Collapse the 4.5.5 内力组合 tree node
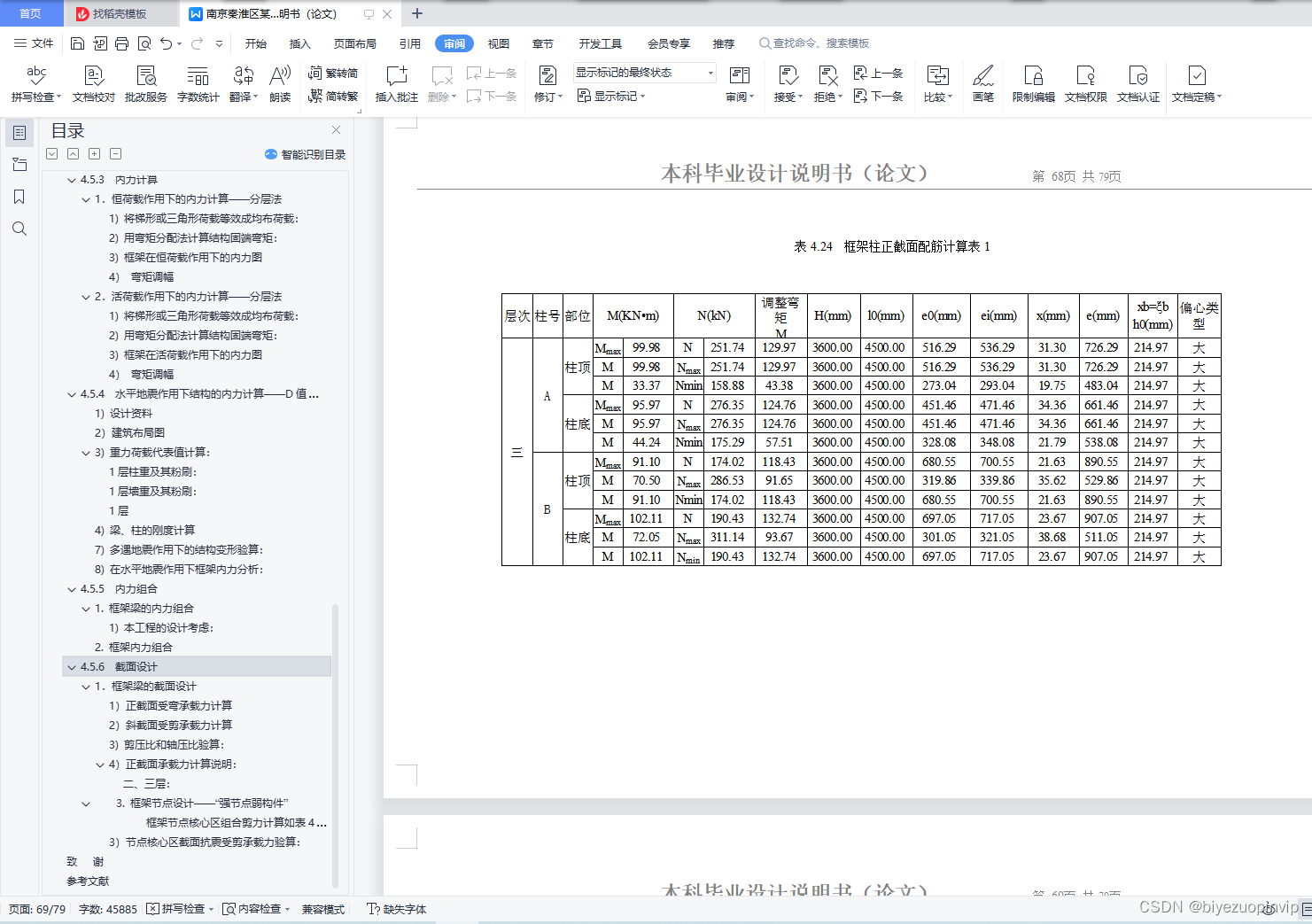 coord(72,589)
